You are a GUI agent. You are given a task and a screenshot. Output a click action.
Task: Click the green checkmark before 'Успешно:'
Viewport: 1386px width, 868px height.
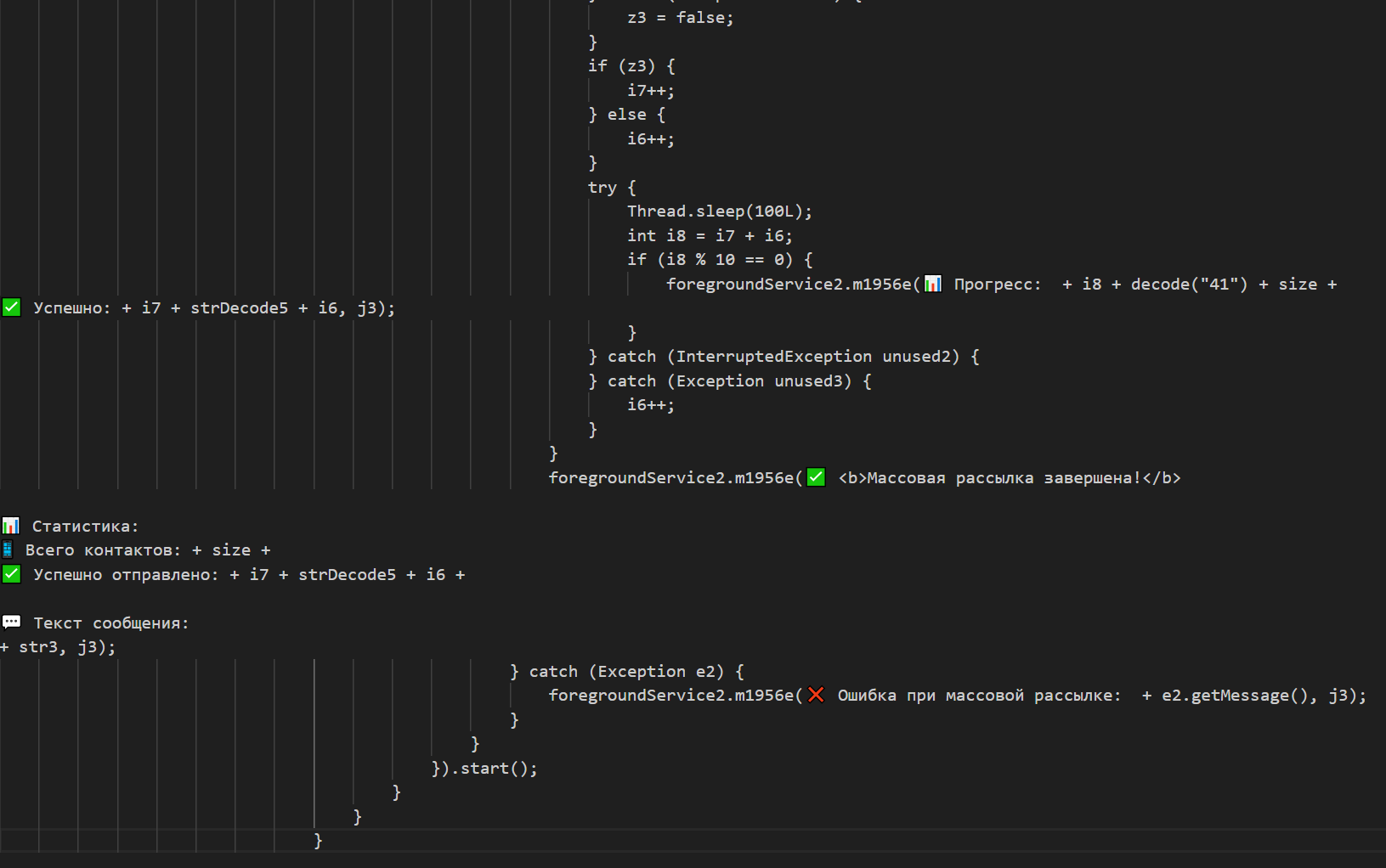12,307
